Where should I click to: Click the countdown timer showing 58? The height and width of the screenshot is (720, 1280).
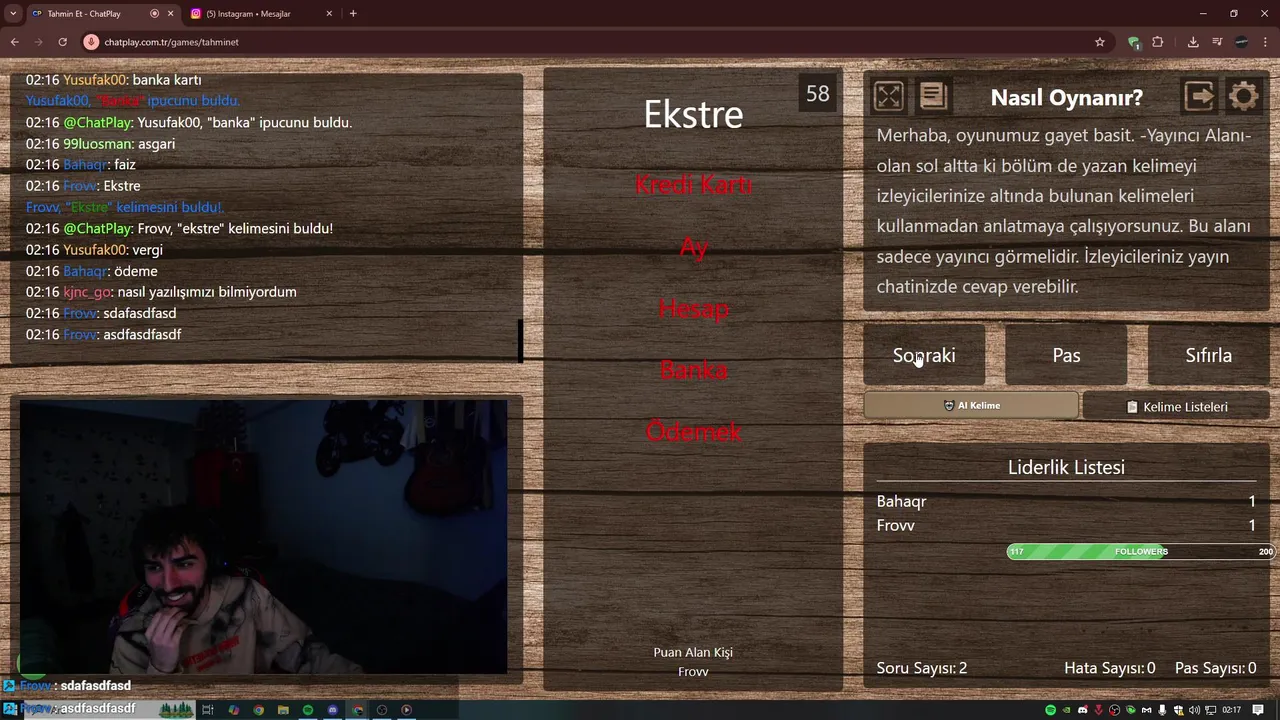coord(818,94)
